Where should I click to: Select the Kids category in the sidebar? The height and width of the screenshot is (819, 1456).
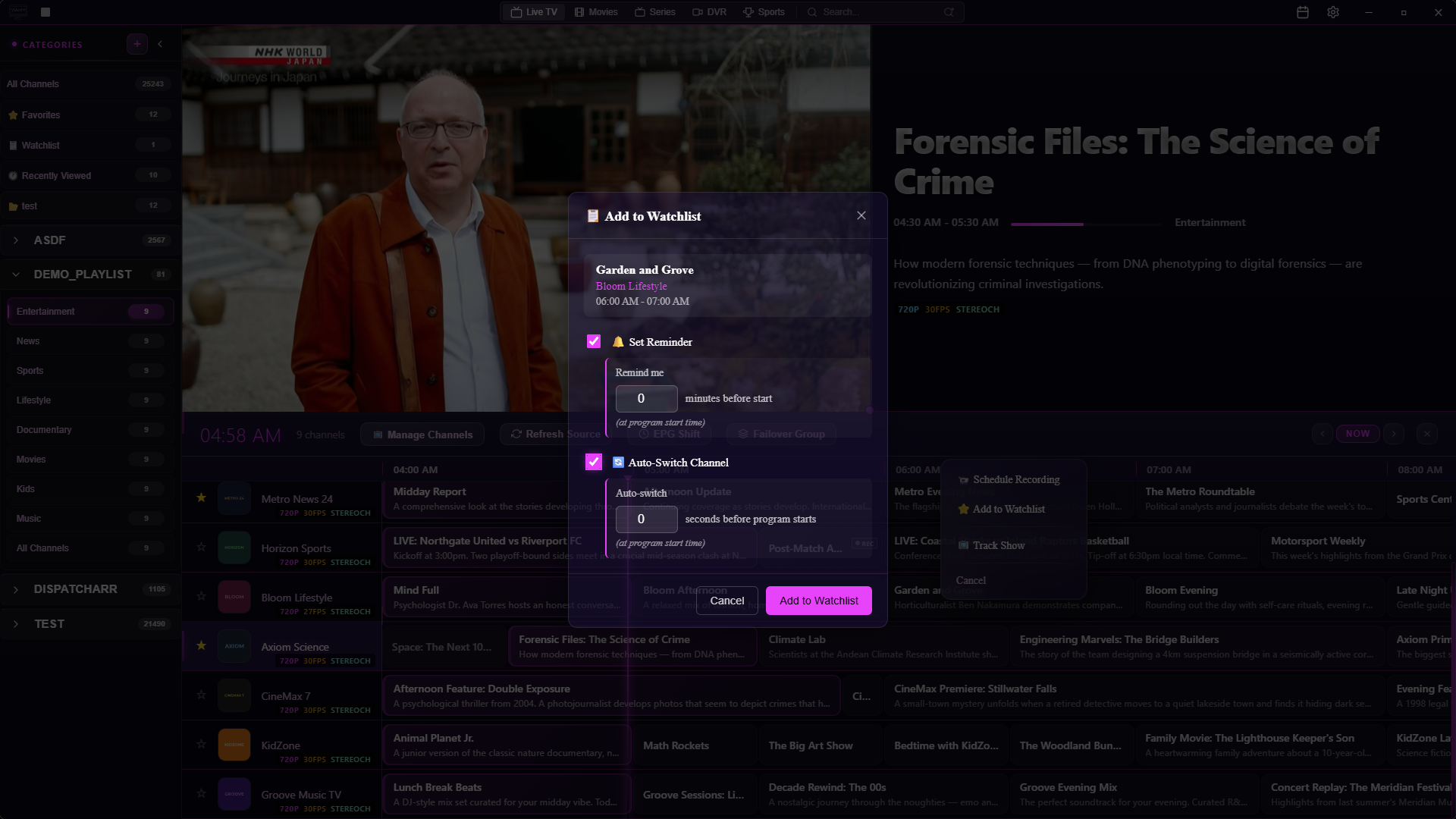pyautogui.click(x=90, y=489)
